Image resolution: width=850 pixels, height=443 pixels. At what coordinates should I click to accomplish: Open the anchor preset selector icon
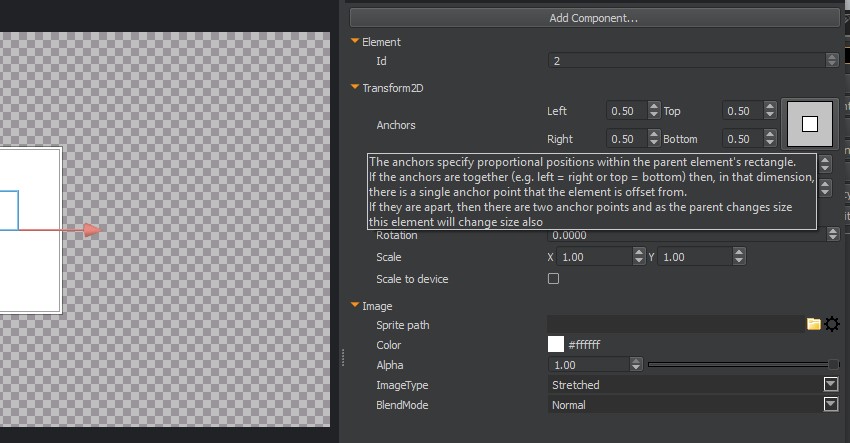click(x=810, y=124)
